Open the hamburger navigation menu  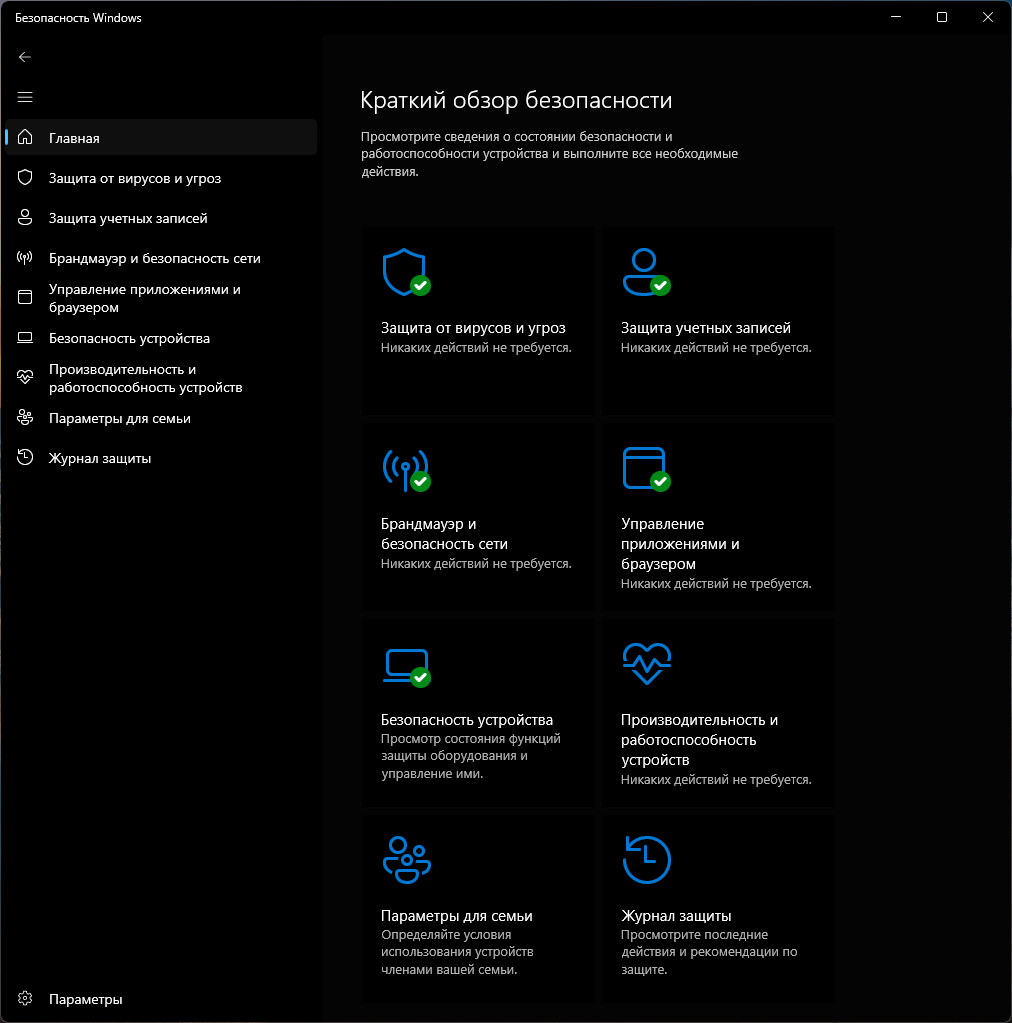pyautogui.click(x=25, y=97)
